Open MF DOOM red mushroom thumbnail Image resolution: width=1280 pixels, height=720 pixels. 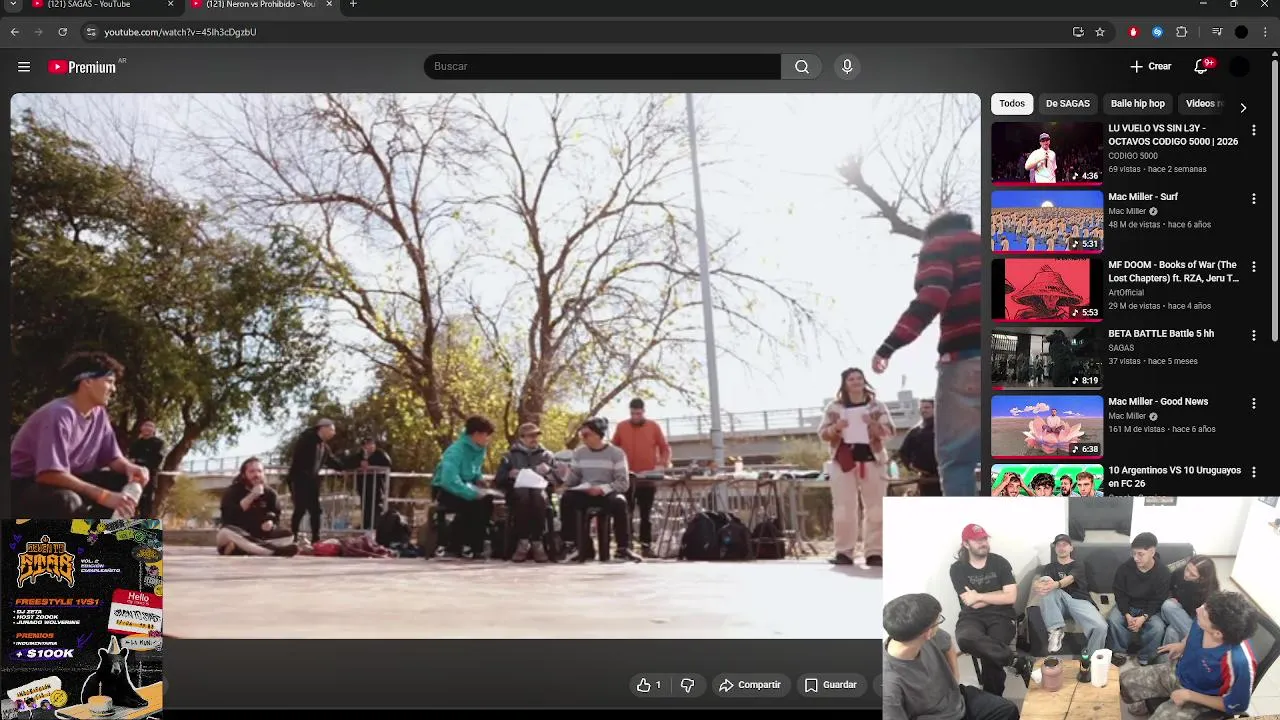[x=1047, y=289]
